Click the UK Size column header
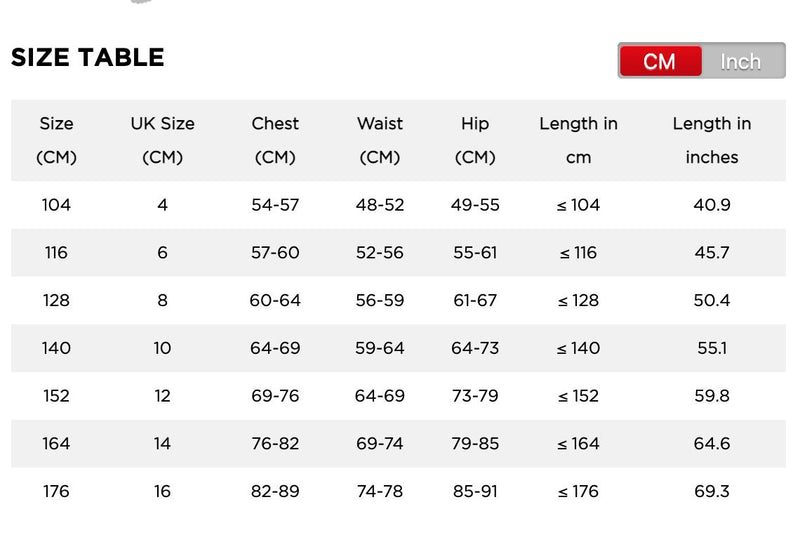This screenshot has height=535, width=800. tap(163, 140)
